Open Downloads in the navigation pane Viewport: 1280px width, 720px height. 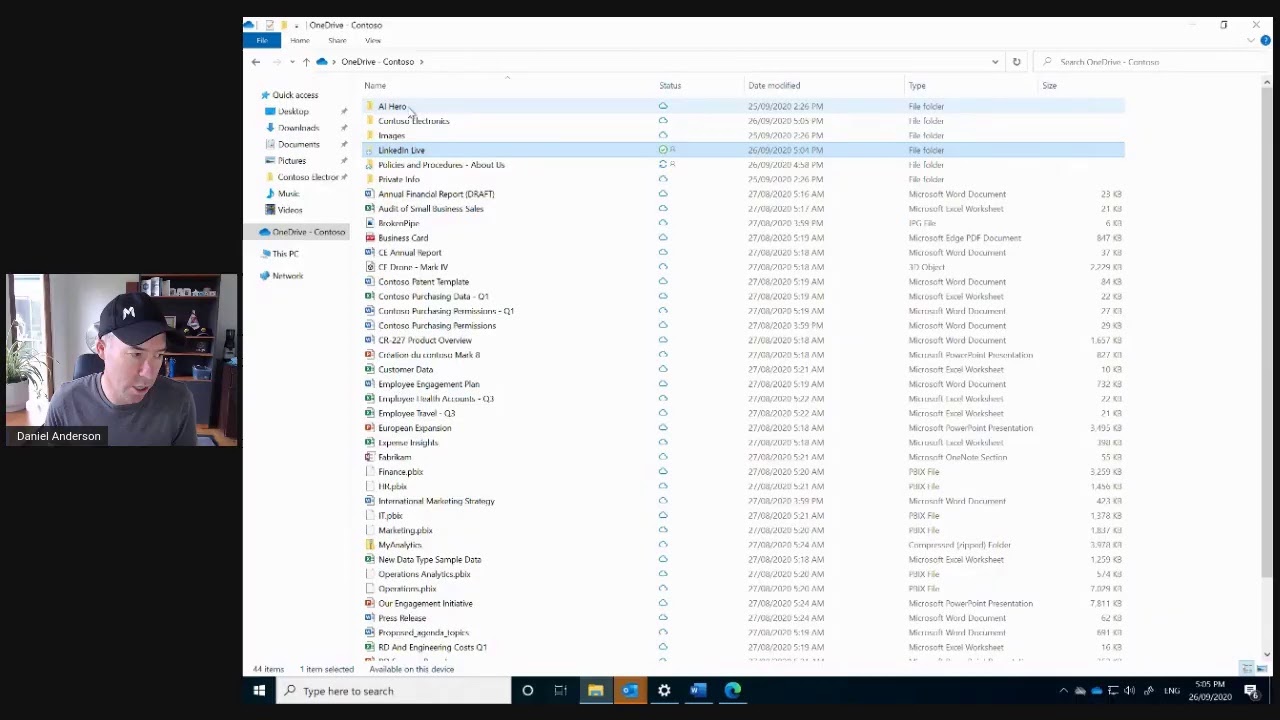pos(298,128)
